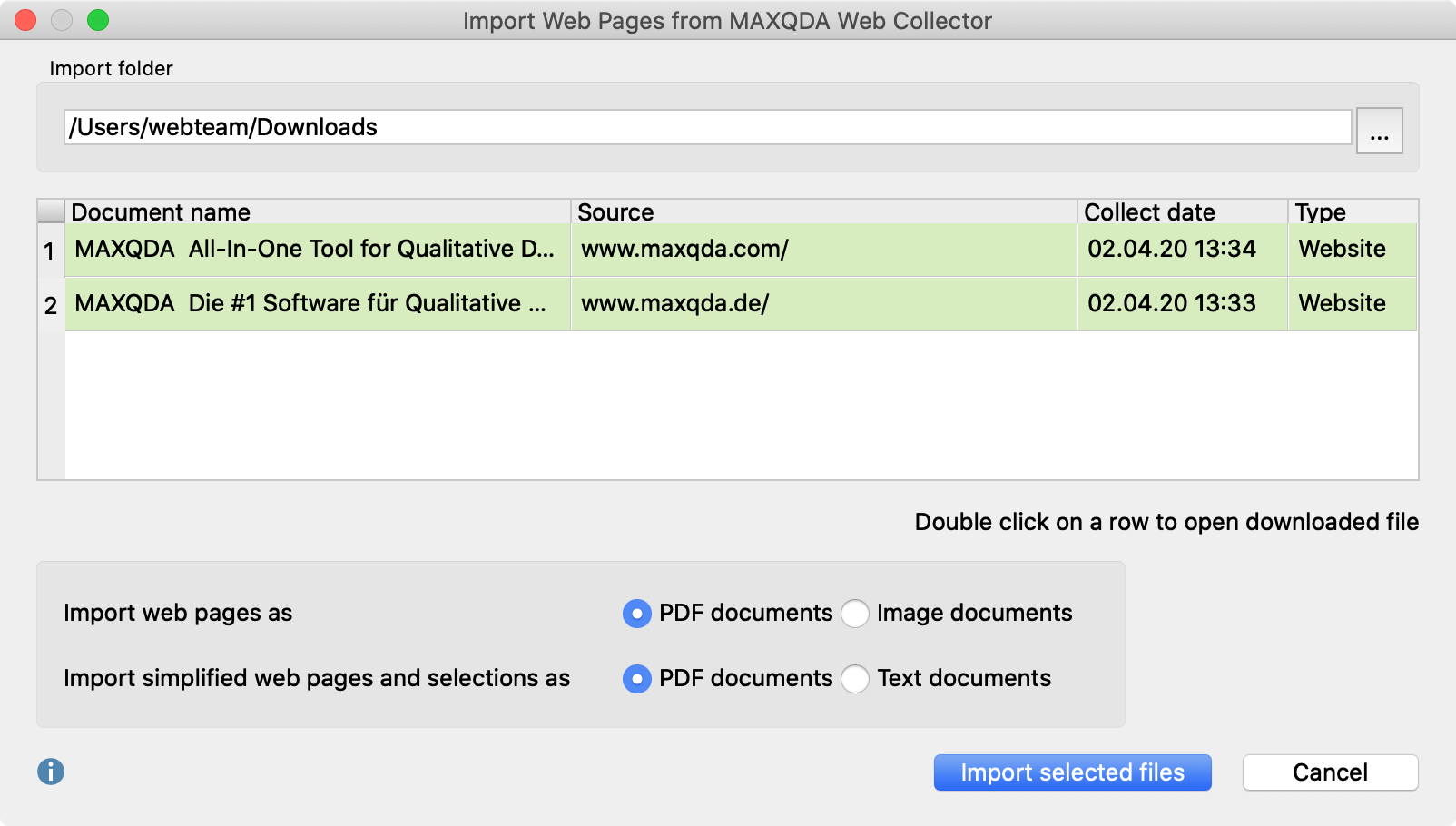Click source cell 'www.maxqda.de/'
Viewport: 1456px width, 826px height.
tap(823, 304)
